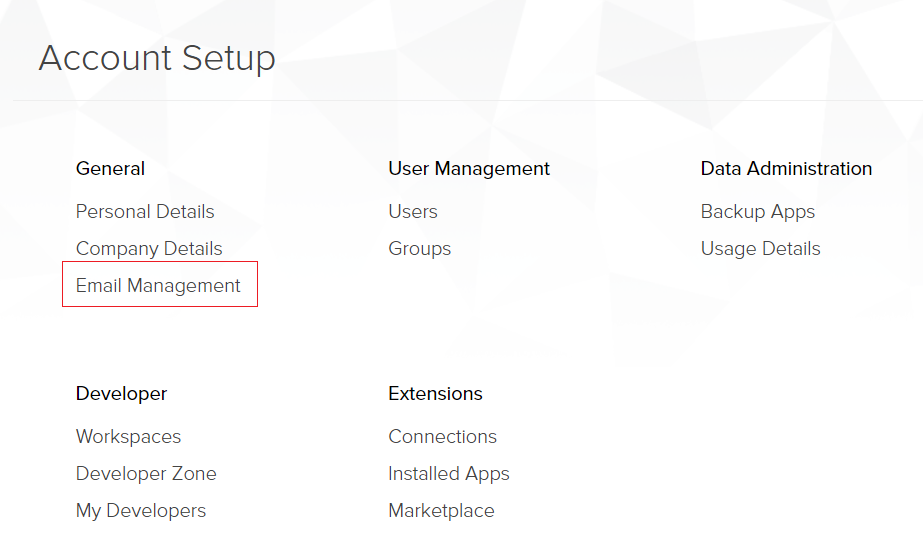Open Connections under Extensions
923x553 pixels.
[x=443, y=436]
